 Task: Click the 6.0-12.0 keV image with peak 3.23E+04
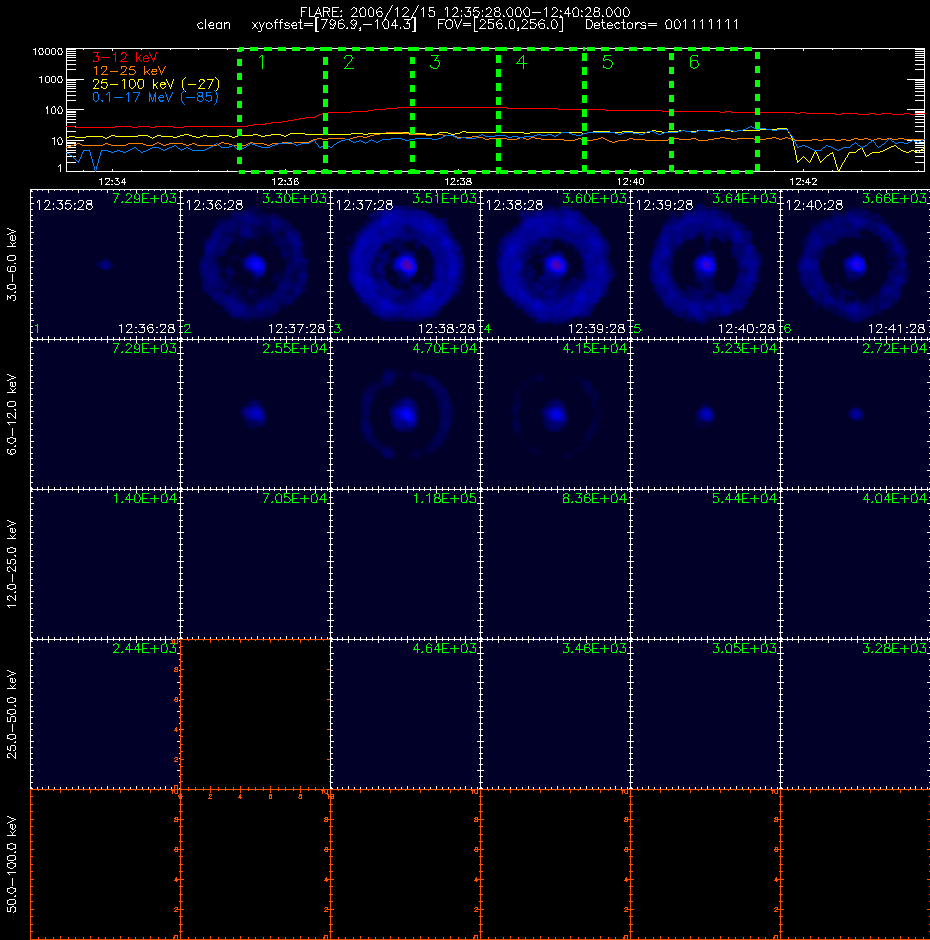tap(705, 414)
